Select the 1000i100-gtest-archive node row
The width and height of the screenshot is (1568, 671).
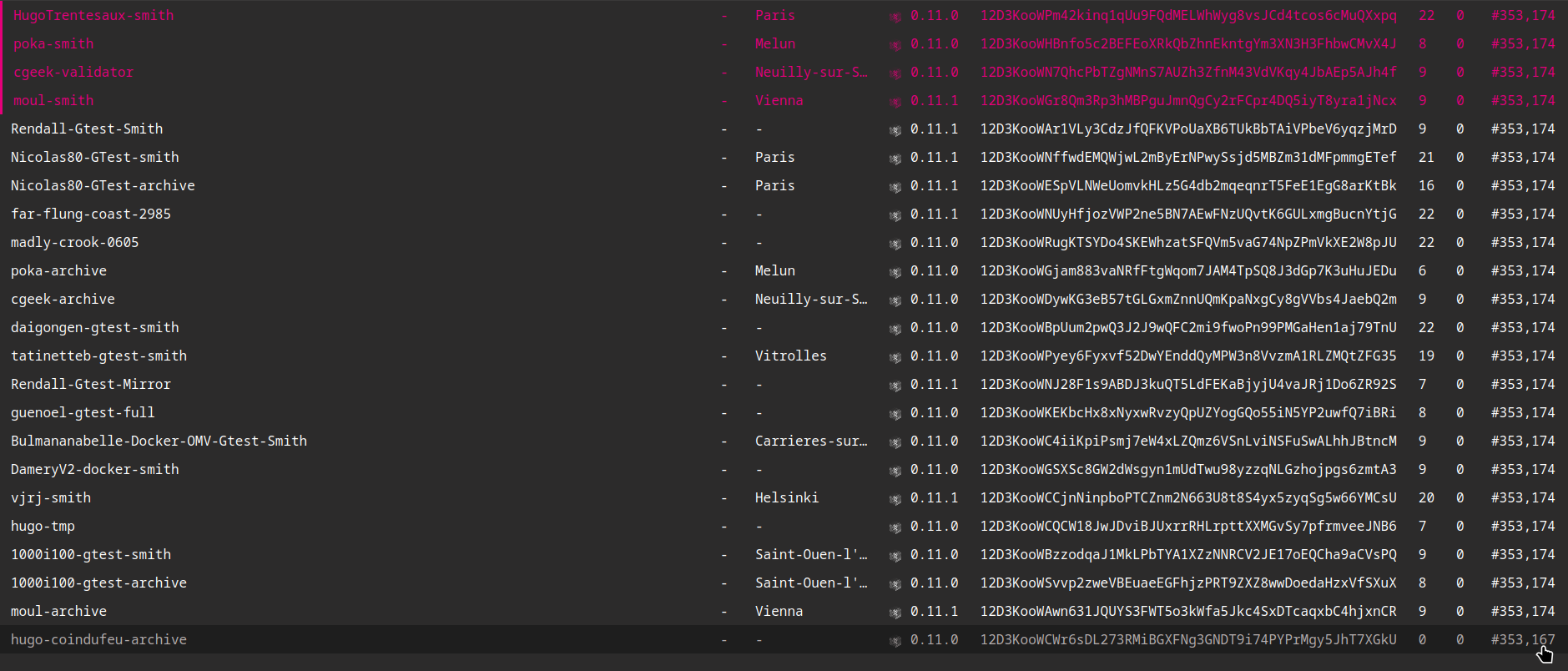pos(98,583)
